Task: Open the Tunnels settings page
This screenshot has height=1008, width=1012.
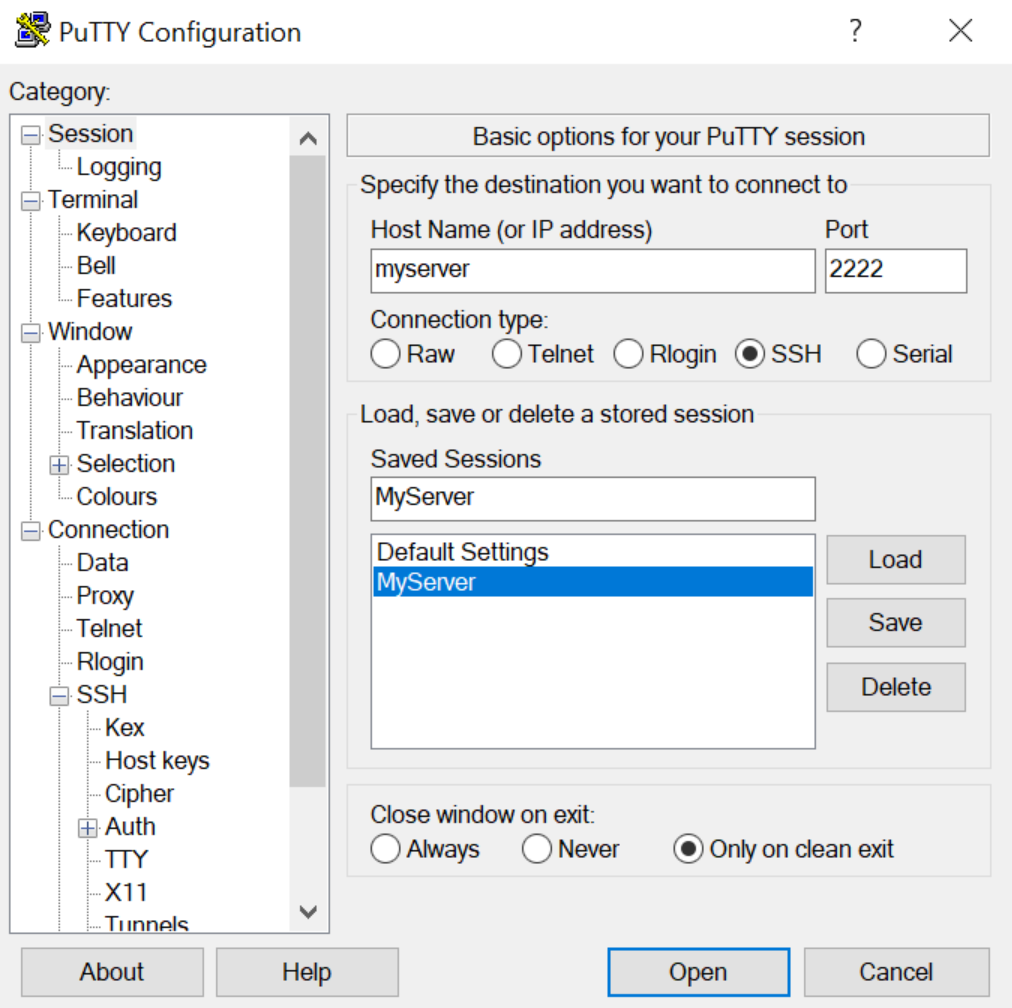Action: 146,922
